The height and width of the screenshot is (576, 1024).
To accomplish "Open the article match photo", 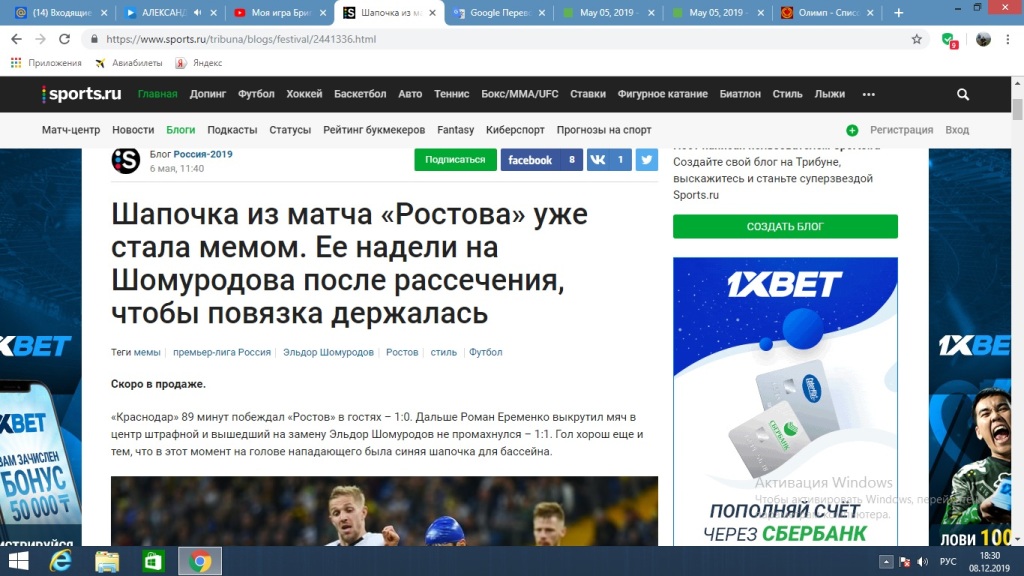I will [384, 511].
